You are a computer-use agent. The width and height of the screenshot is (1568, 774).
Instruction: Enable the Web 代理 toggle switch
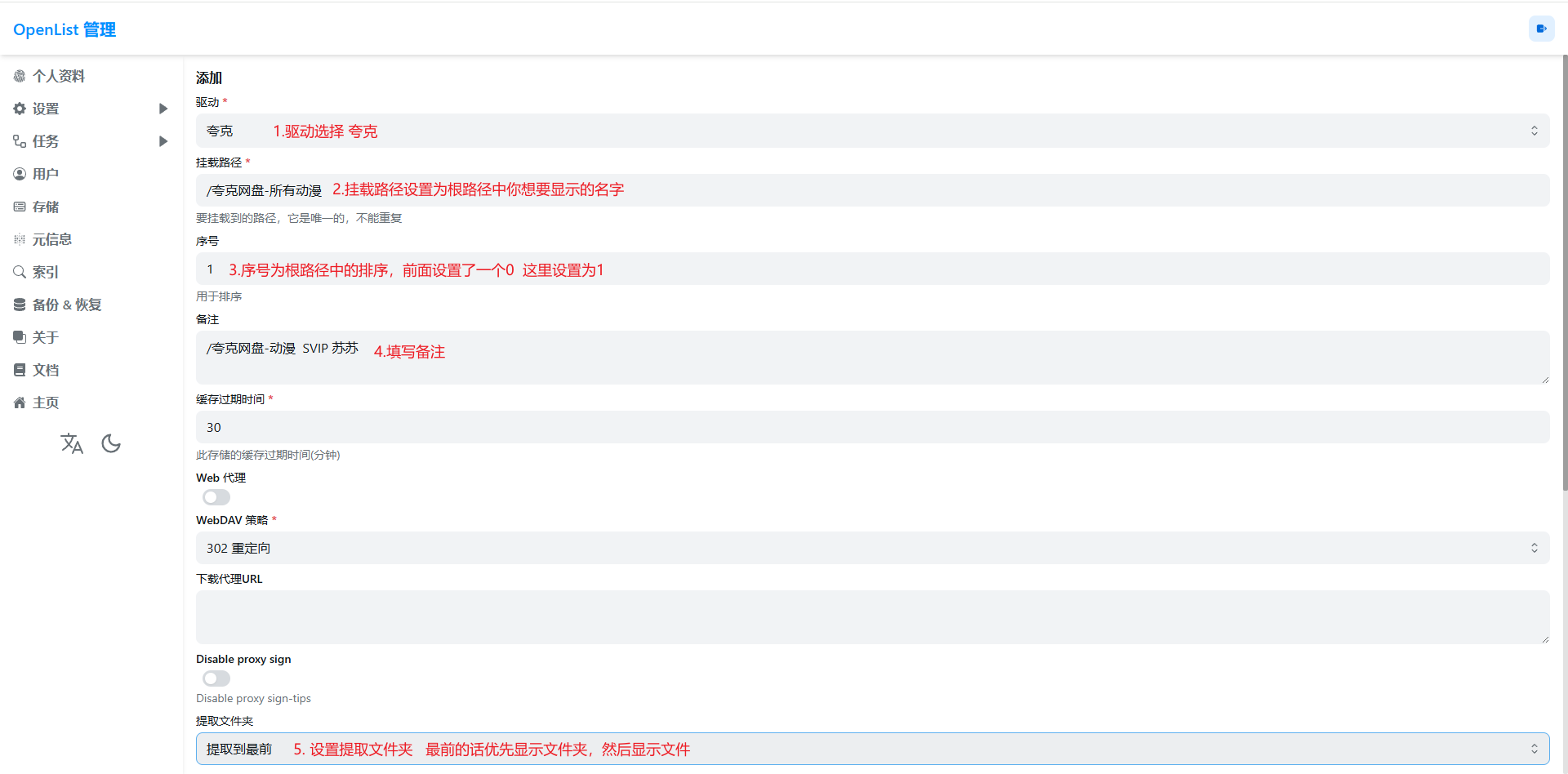216,497
